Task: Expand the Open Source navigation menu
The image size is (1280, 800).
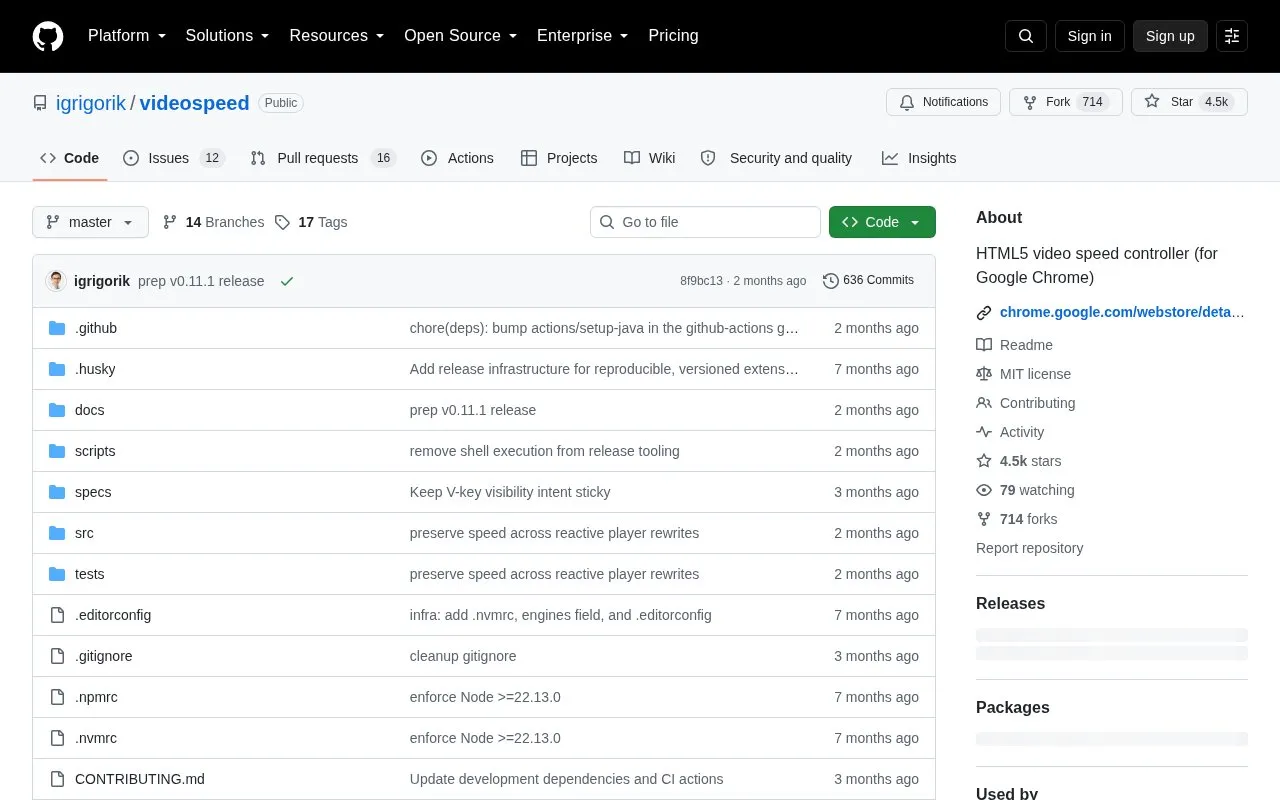Action: [x=461, y=36]
